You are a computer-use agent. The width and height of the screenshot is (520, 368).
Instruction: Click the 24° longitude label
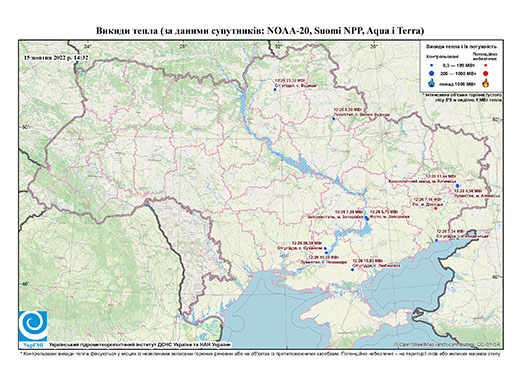(x=88, y=46)
